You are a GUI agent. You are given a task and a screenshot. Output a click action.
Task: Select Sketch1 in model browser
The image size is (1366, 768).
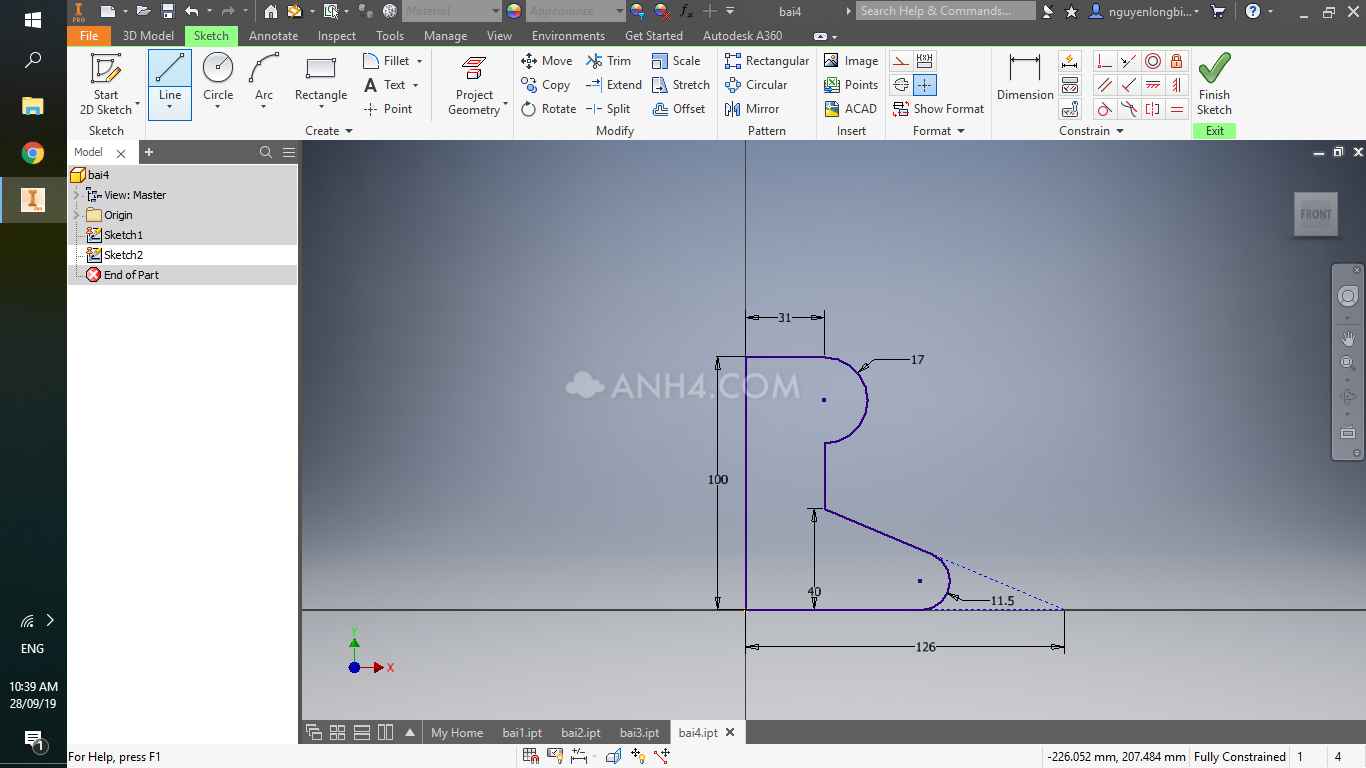pos(123,235)
